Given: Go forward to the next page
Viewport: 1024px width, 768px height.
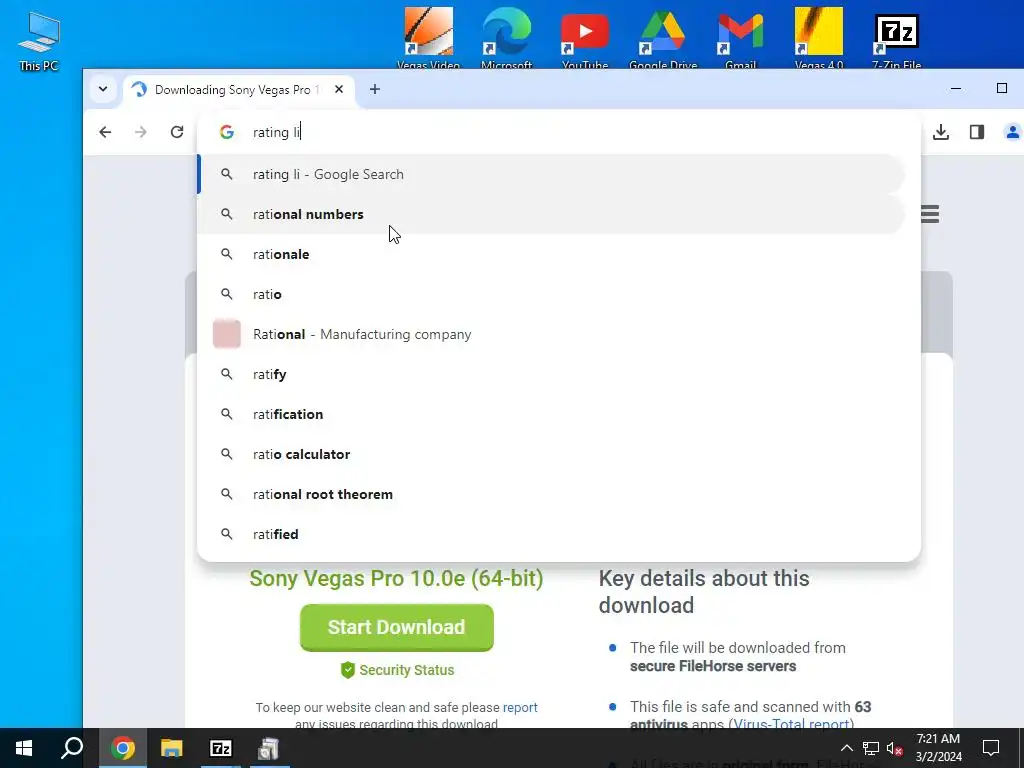Looking at the screenshot, I should 141,133.
